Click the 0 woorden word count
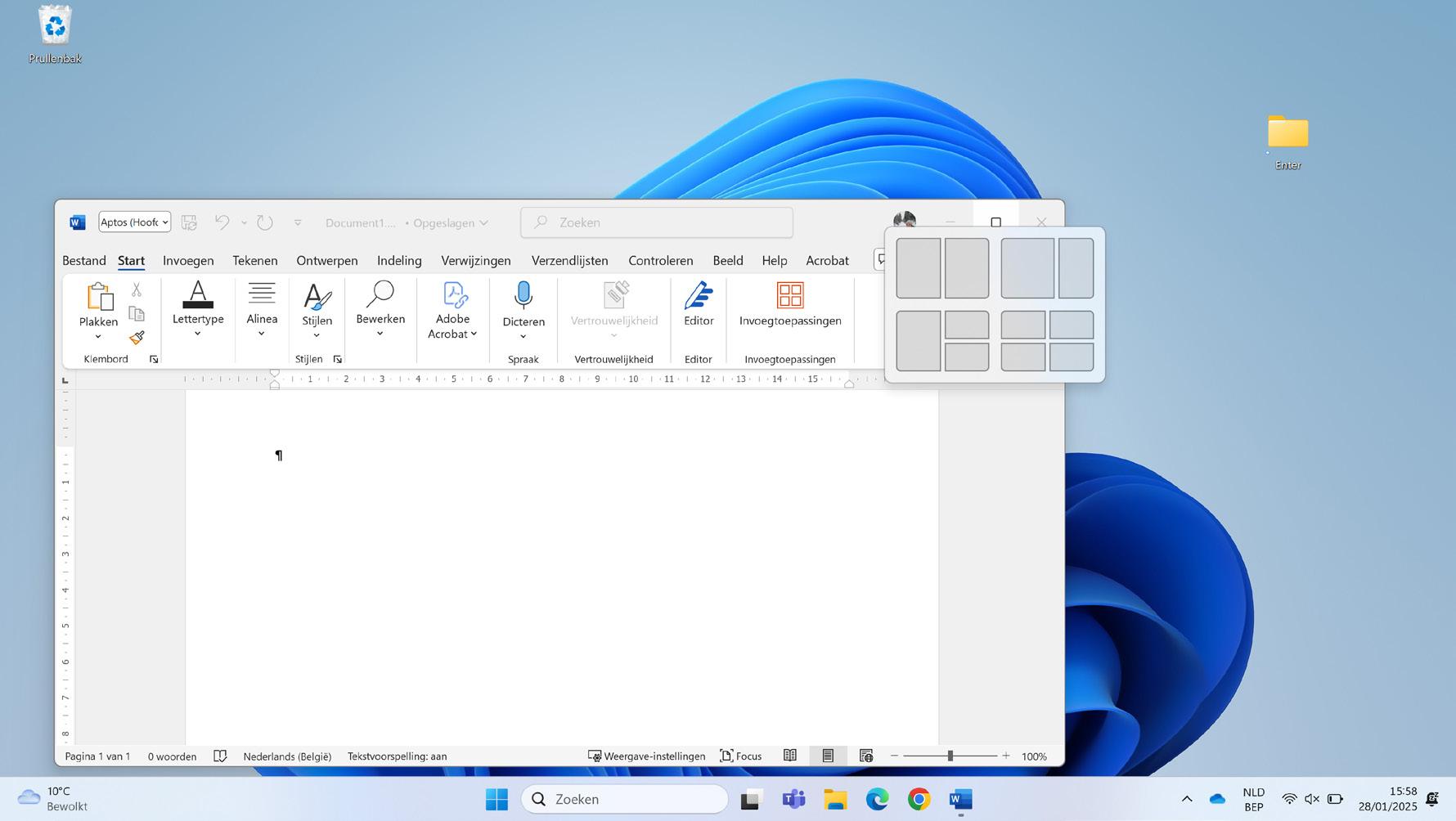The width and height of the screenshot is (1456, 821). [x=172, y=756]
